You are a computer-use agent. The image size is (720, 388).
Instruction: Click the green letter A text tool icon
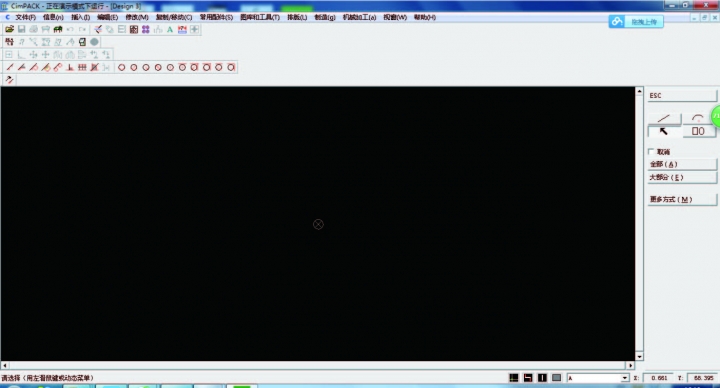tap(170, 29)
